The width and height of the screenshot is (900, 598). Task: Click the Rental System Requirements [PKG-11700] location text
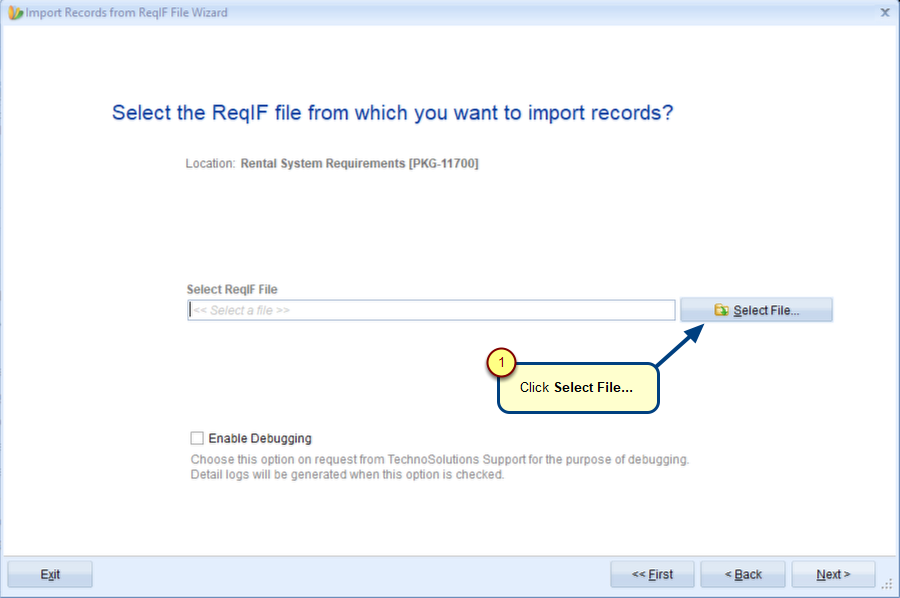[359, 164]
